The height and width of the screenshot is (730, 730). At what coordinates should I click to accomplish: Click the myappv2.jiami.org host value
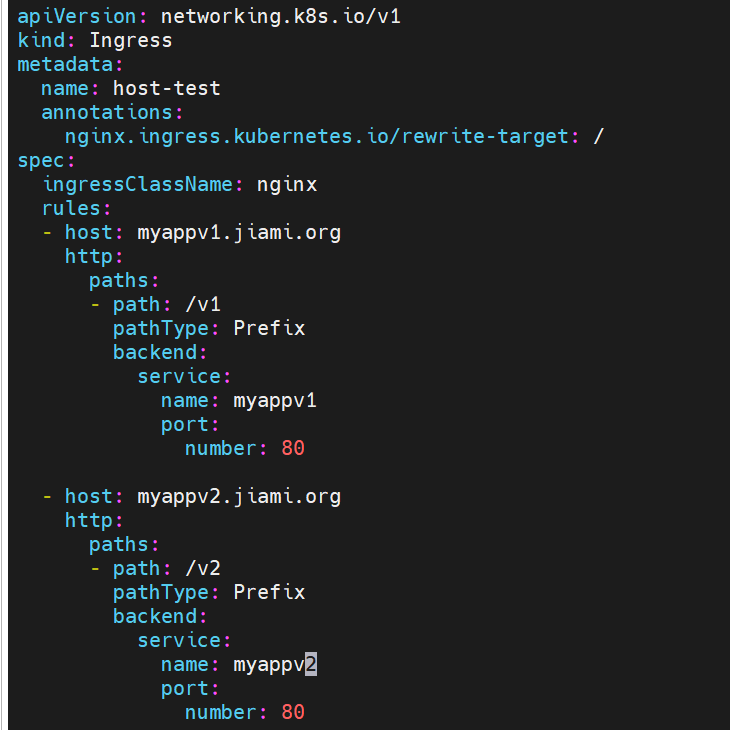tap(238, 497)
